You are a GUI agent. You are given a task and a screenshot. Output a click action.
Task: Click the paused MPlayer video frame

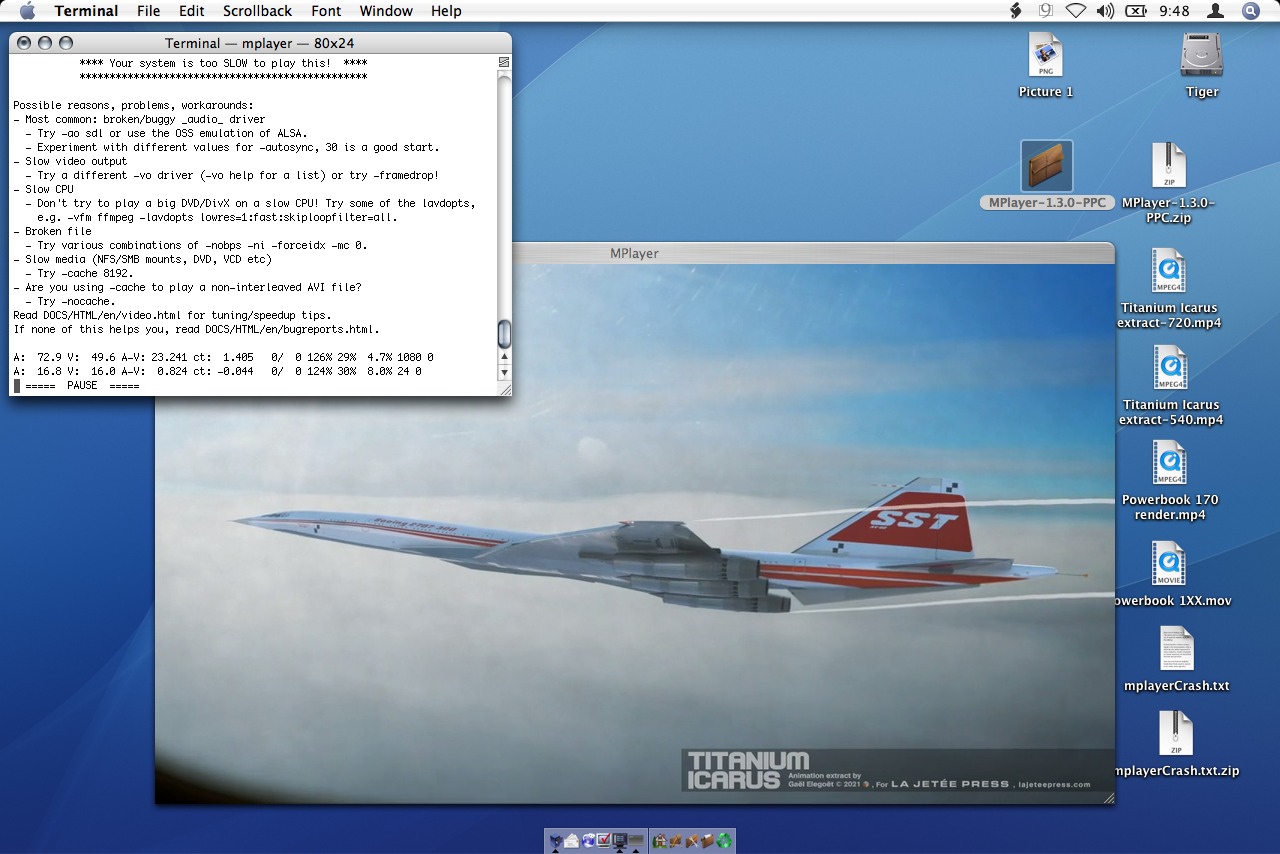(x=634, y=533)
